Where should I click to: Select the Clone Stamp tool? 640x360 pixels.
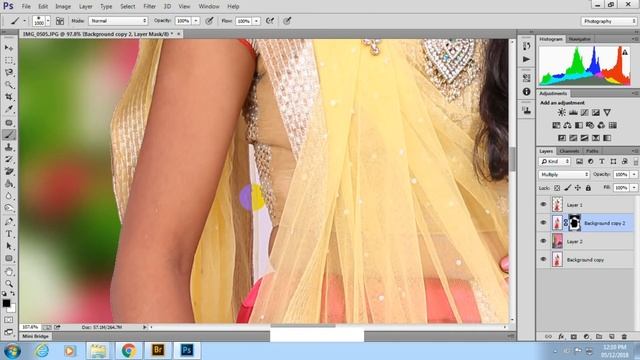click(x=9, y=147)
